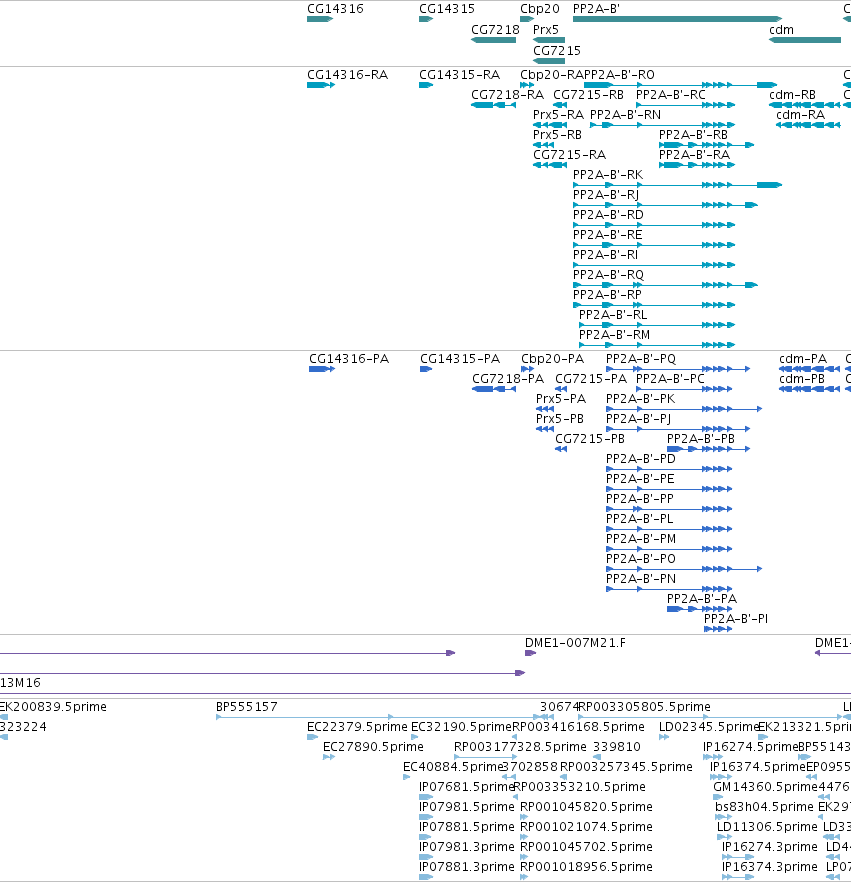Select EST LD02345.5prime

tap(664, 737)
